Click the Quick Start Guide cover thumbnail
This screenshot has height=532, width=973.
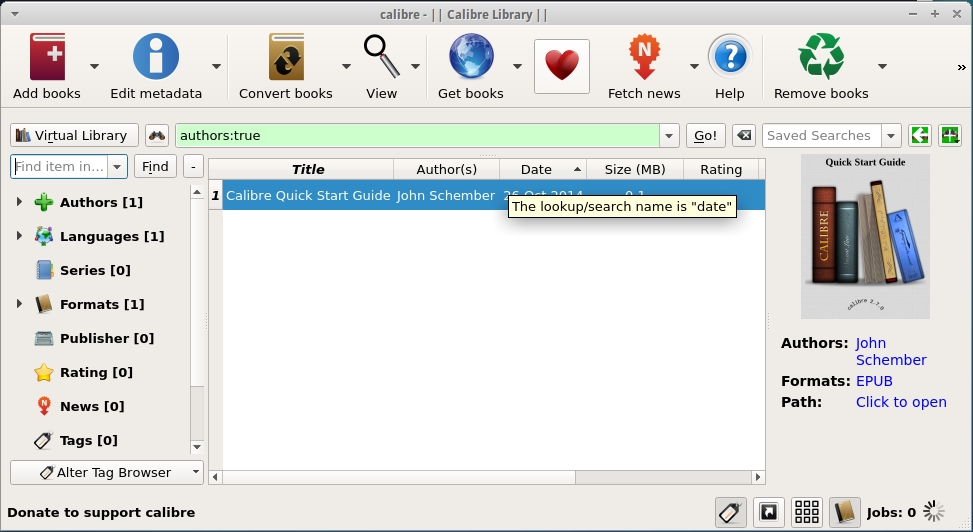tap(865, 237)
